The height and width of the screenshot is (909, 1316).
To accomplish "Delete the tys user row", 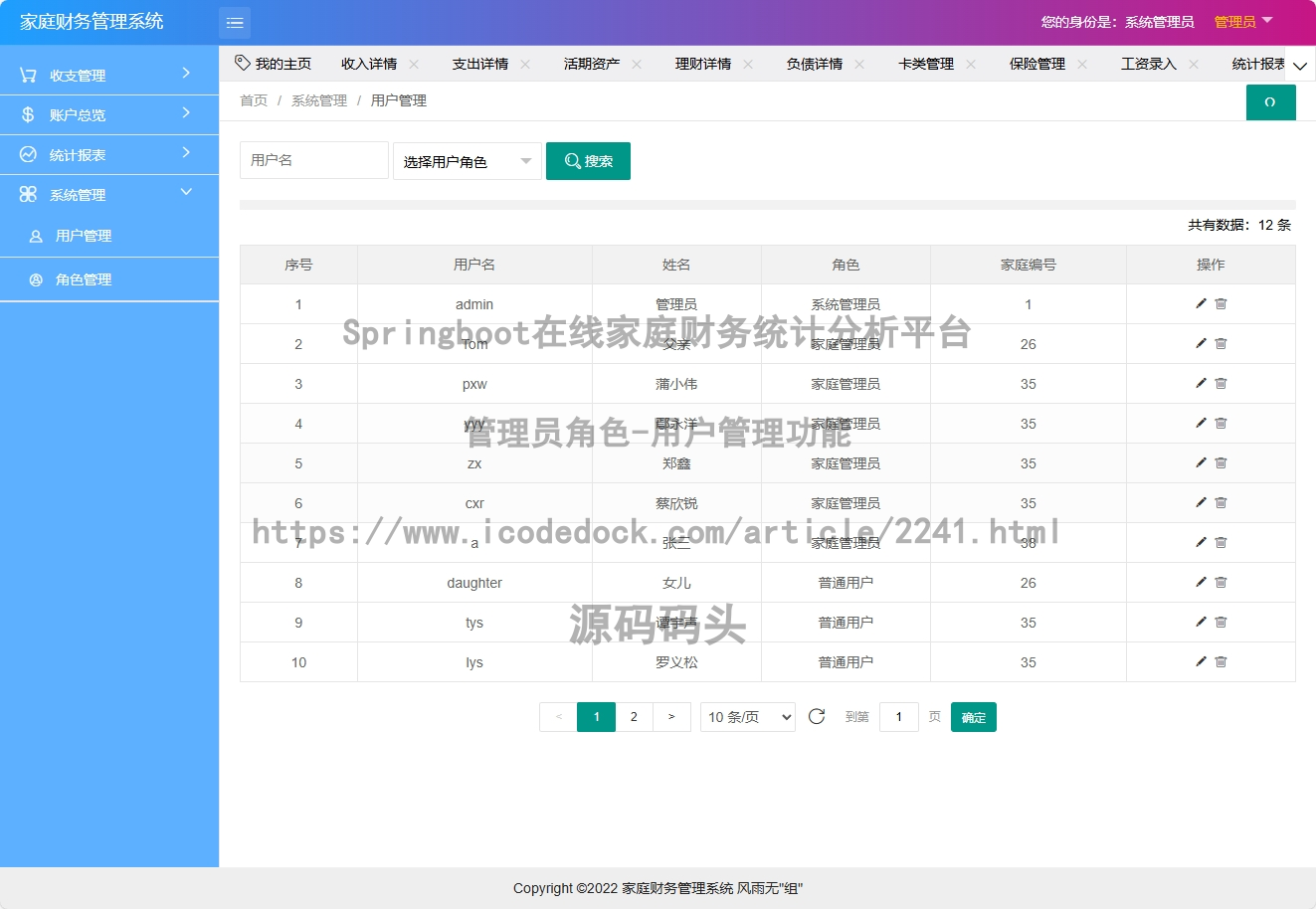I will point(1221,622).
